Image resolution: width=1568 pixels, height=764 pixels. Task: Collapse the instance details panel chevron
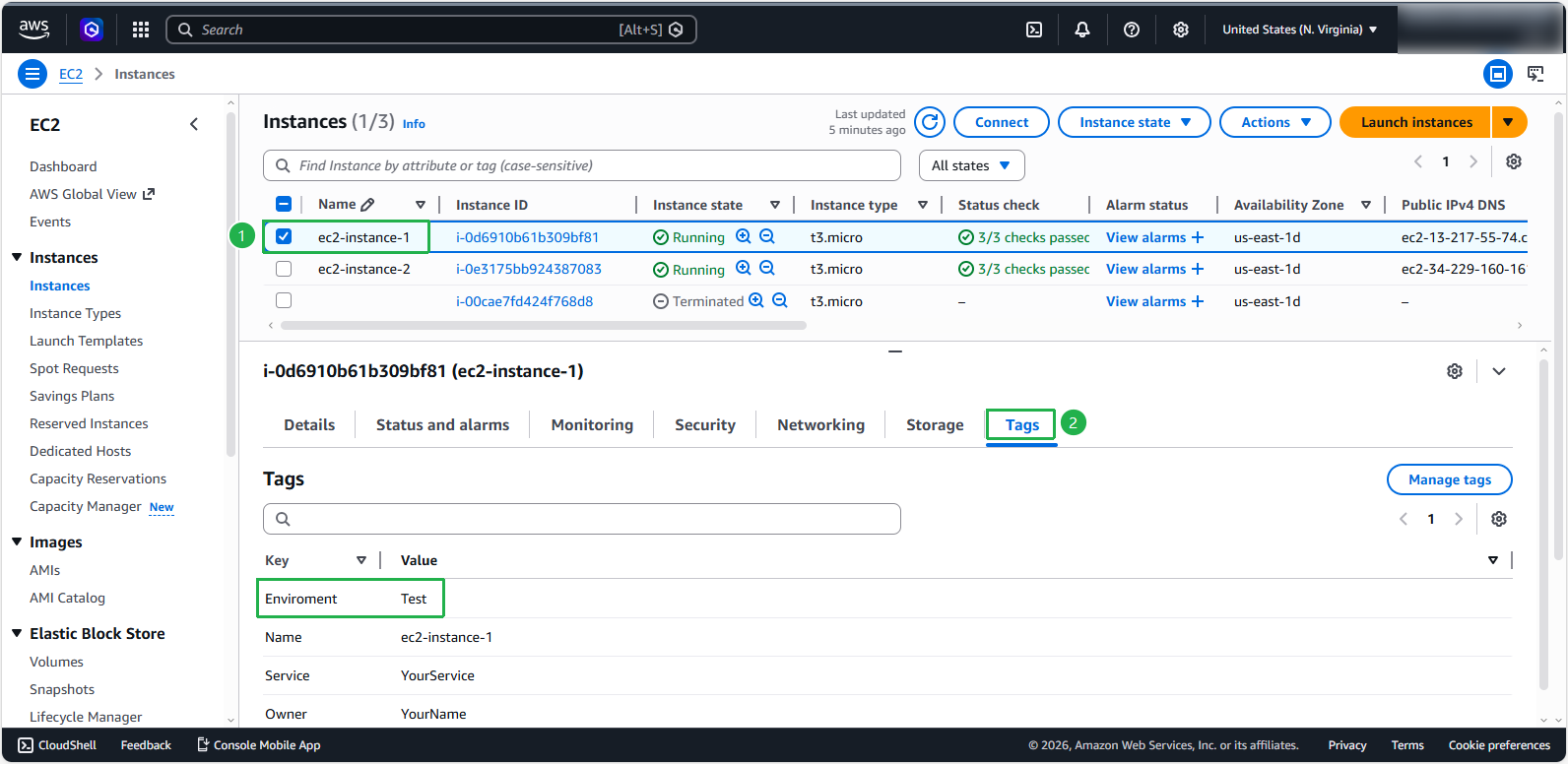(1499, 371)
